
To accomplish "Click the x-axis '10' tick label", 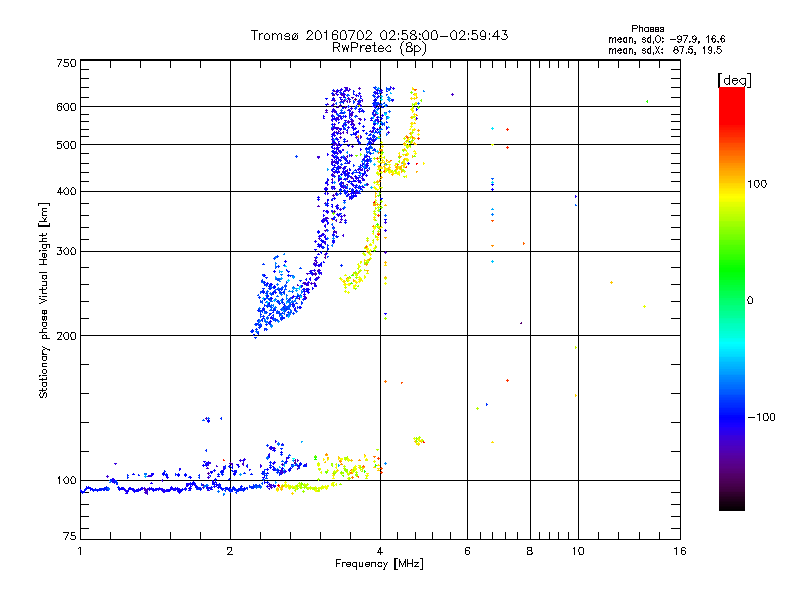I will click(x=578, y=551).
